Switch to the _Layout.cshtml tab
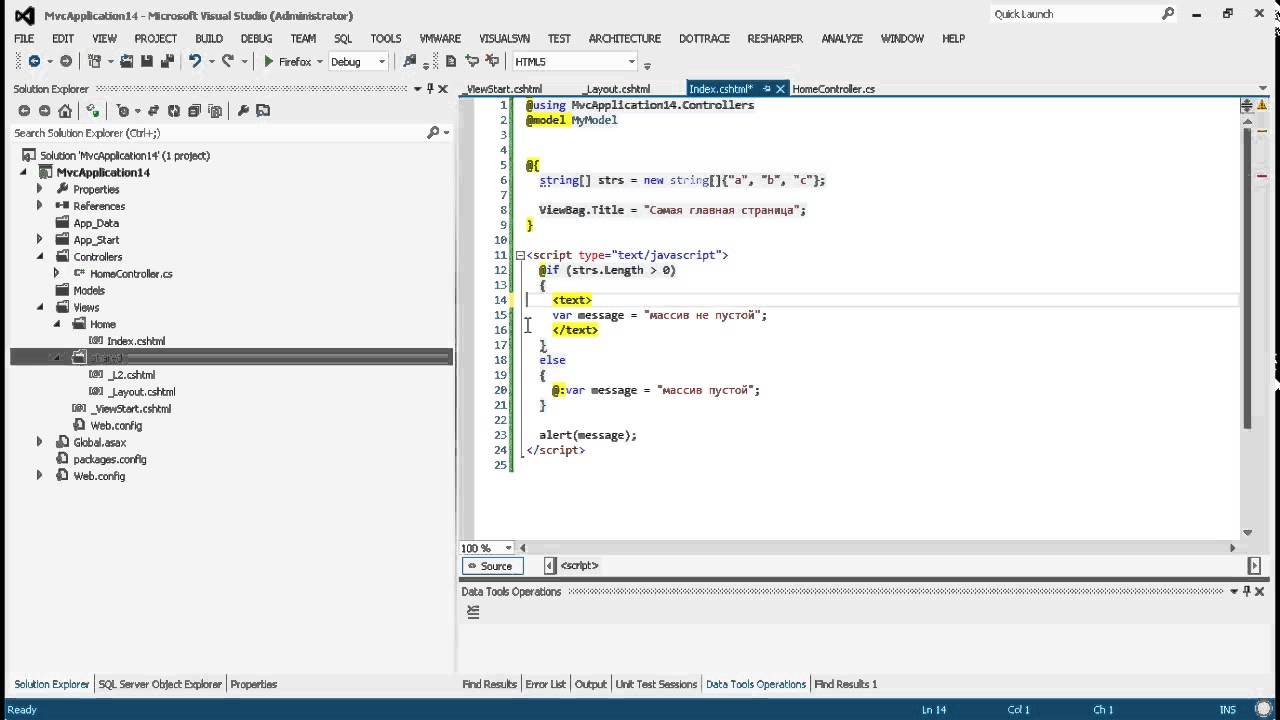The image size is (1280, 720). tap(616, 89)
